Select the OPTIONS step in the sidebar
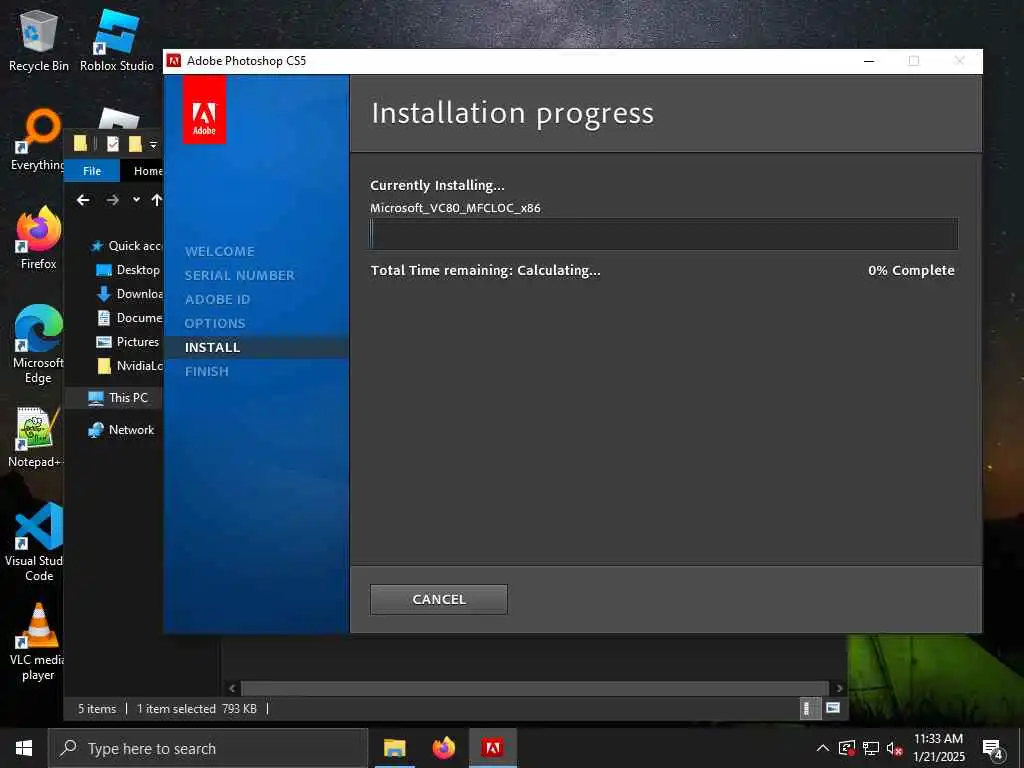 215,323
